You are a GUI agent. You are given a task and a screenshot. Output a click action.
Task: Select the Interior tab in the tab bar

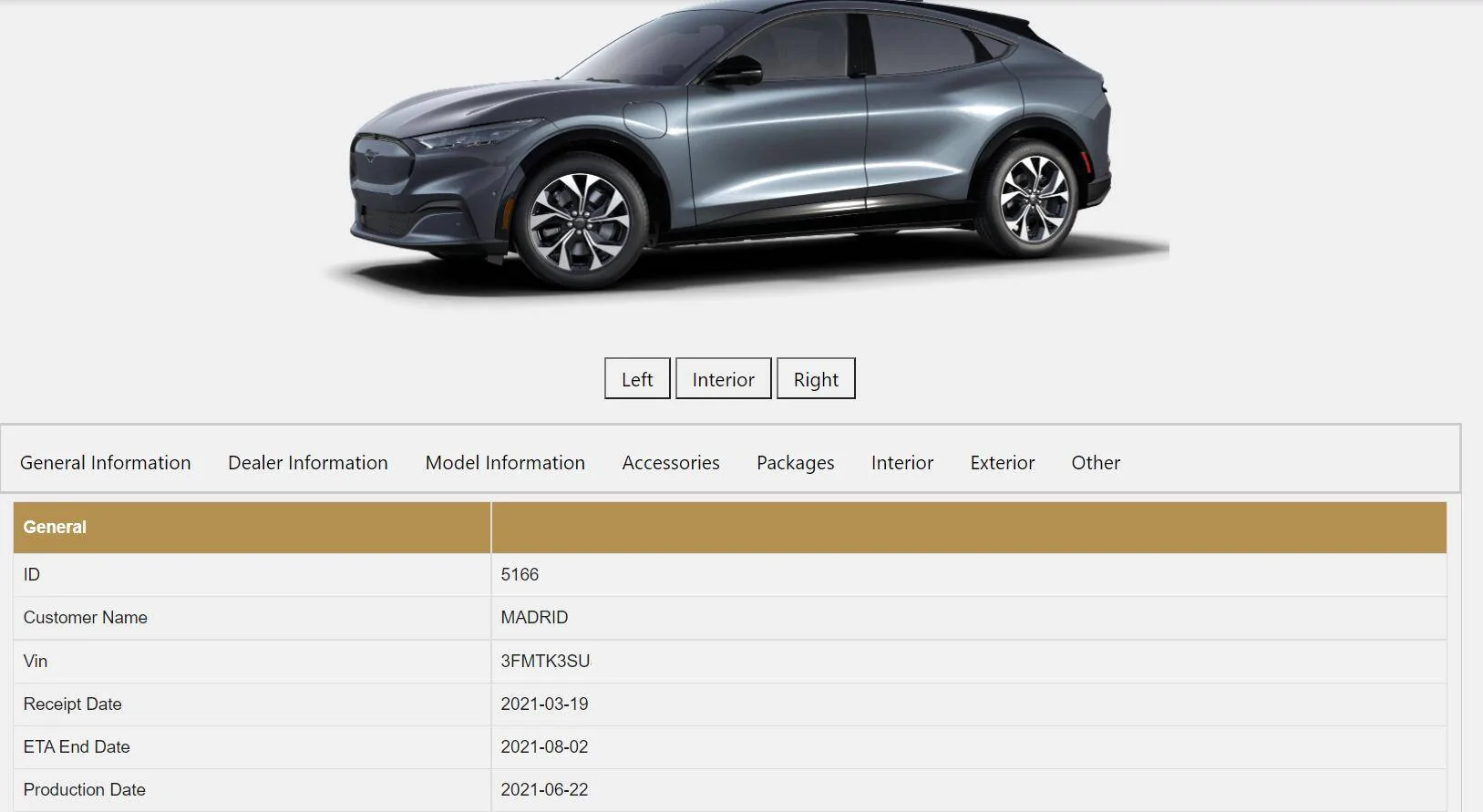(902, 462)
